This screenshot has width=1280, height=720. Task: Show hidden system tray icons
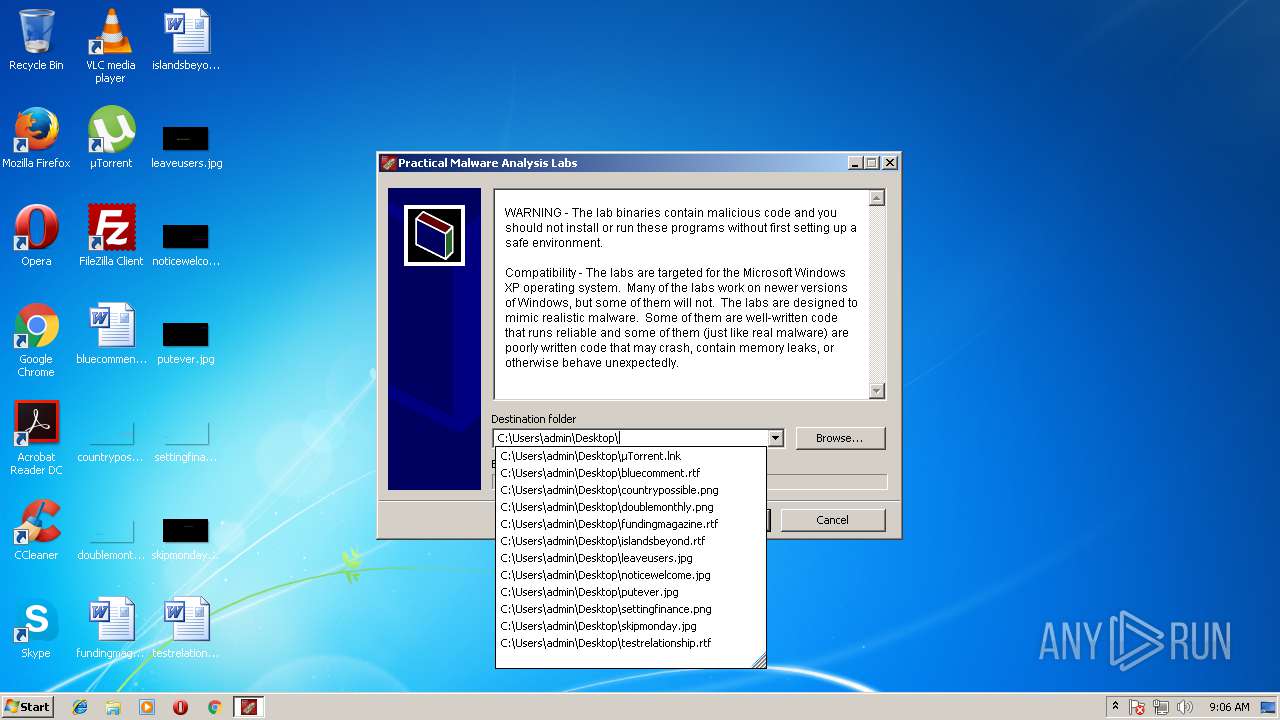(1115, 706)
